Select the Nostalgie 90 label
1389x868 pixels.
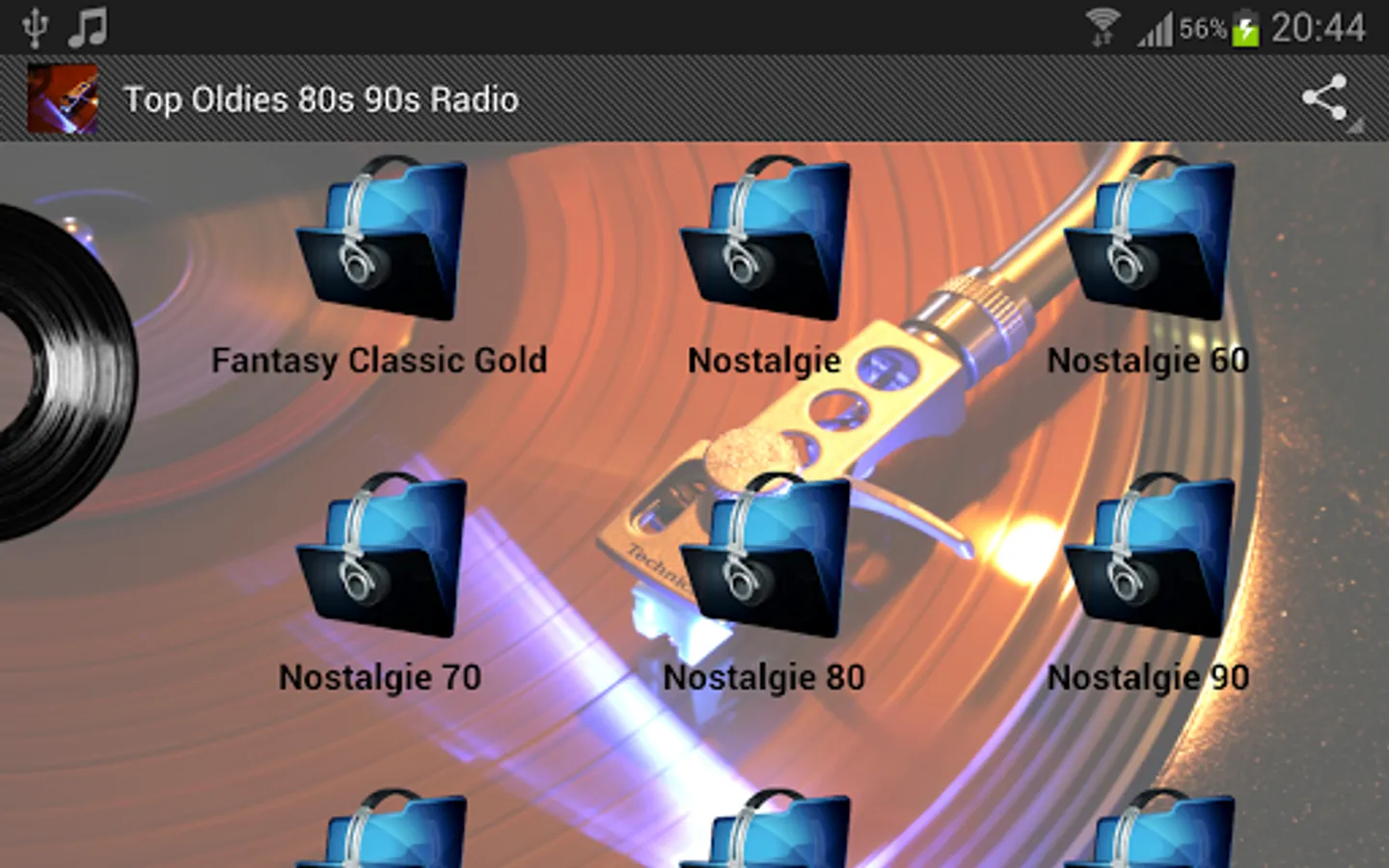pos(1148,677)
